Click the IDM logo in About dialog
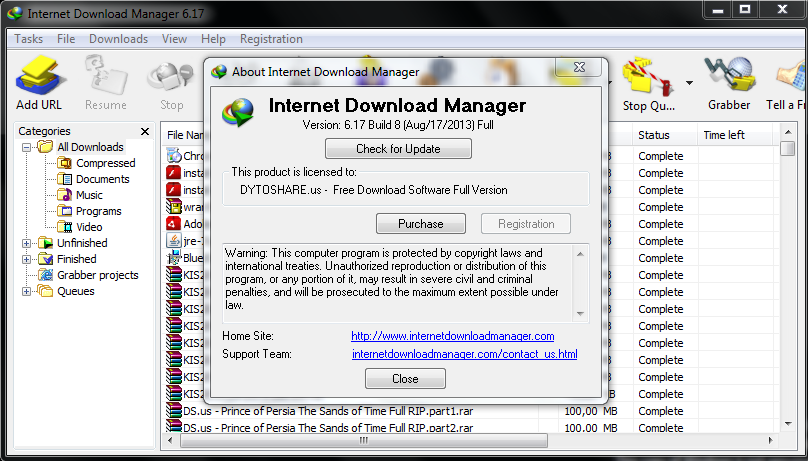Viewport: 809px width, 461px height. 238,112
